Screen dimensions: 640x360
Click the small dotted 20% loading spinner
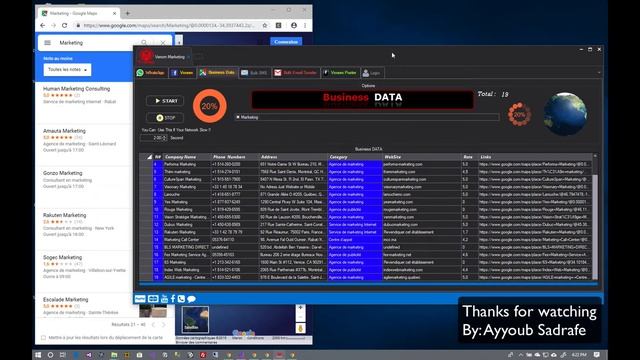[x=519, y=115]
